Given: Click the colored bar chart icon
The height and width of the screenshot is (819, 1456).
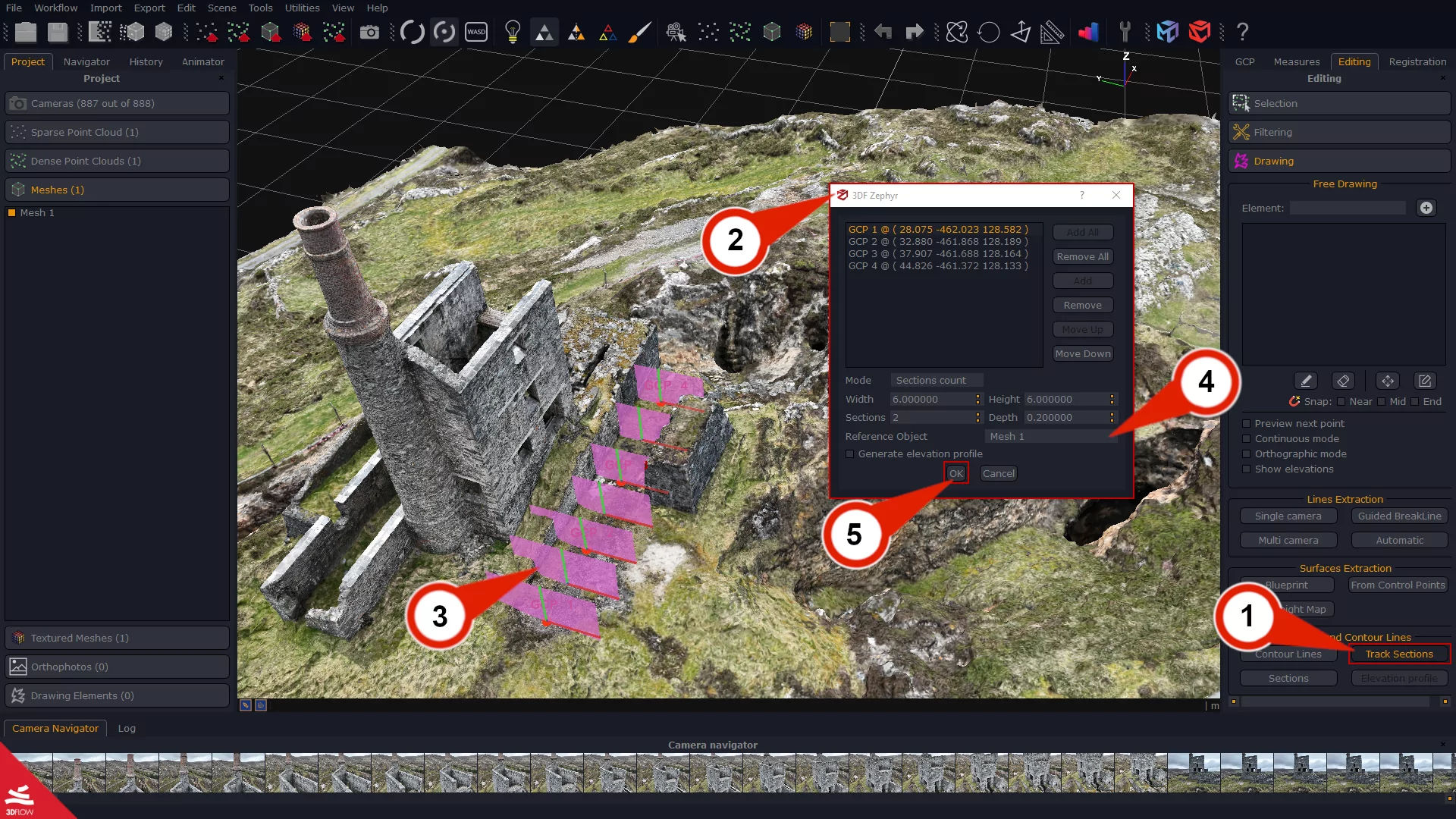Looking at the screenshot, I should (x=1088, y=32).
